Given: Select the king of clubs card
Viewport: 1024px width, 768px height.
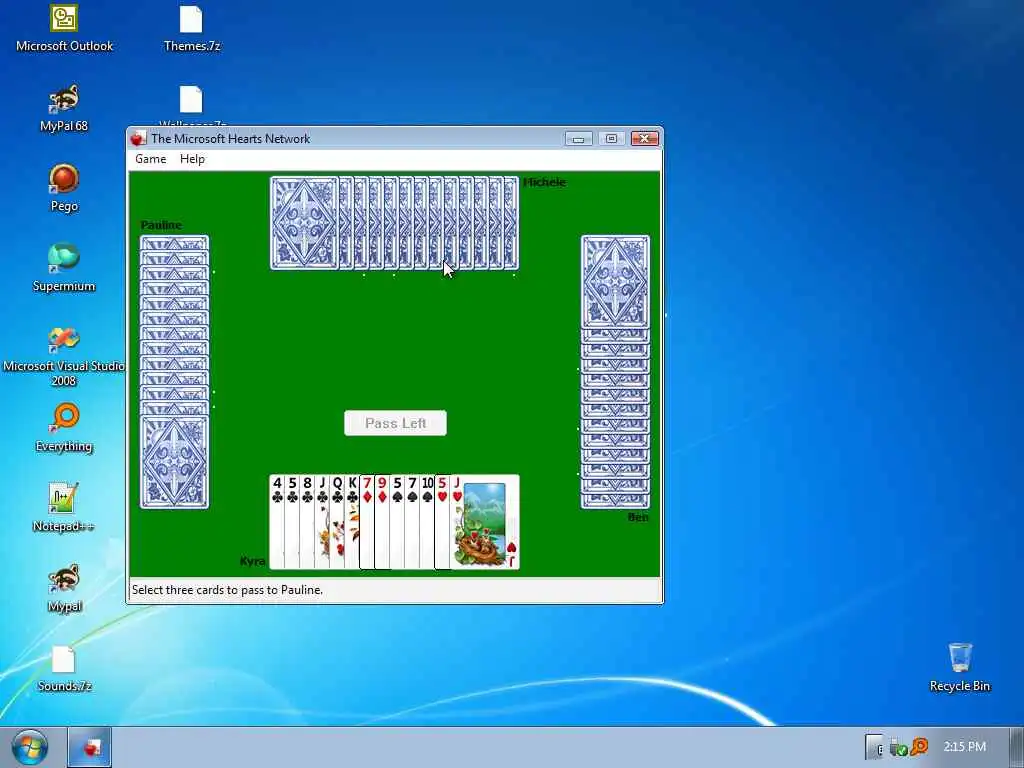Looking at the screenshot, I should pos(352,522).
